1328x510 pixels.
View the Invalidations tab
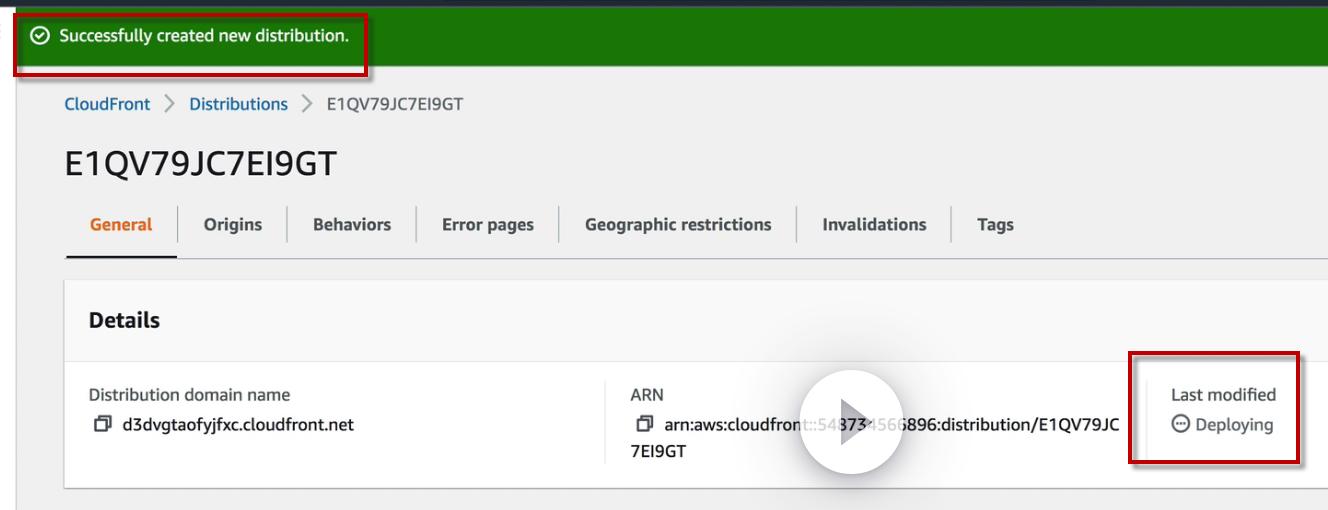(874, 225)
